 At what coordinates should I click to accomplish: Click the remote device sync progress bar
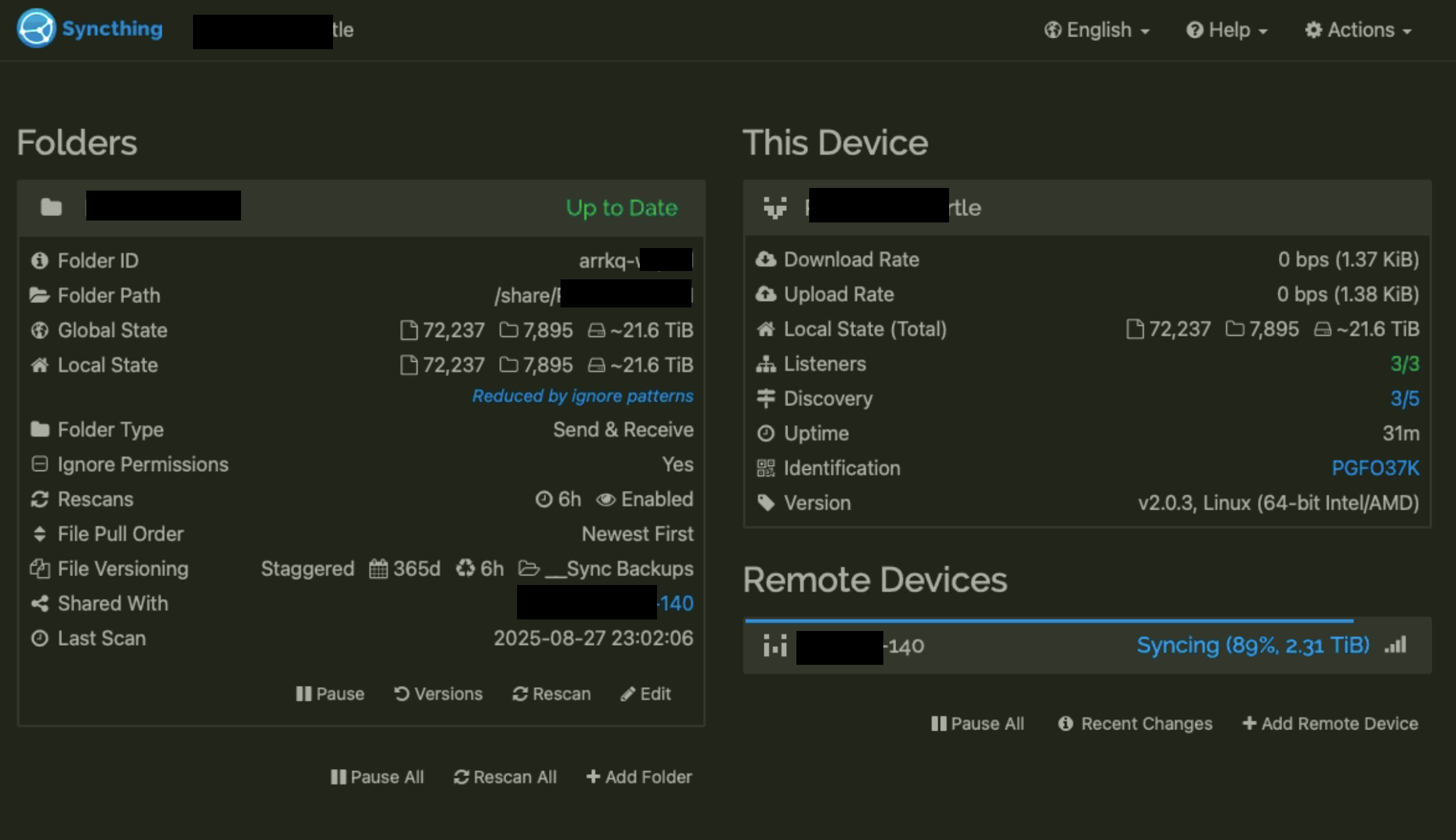coord(1048,620)
